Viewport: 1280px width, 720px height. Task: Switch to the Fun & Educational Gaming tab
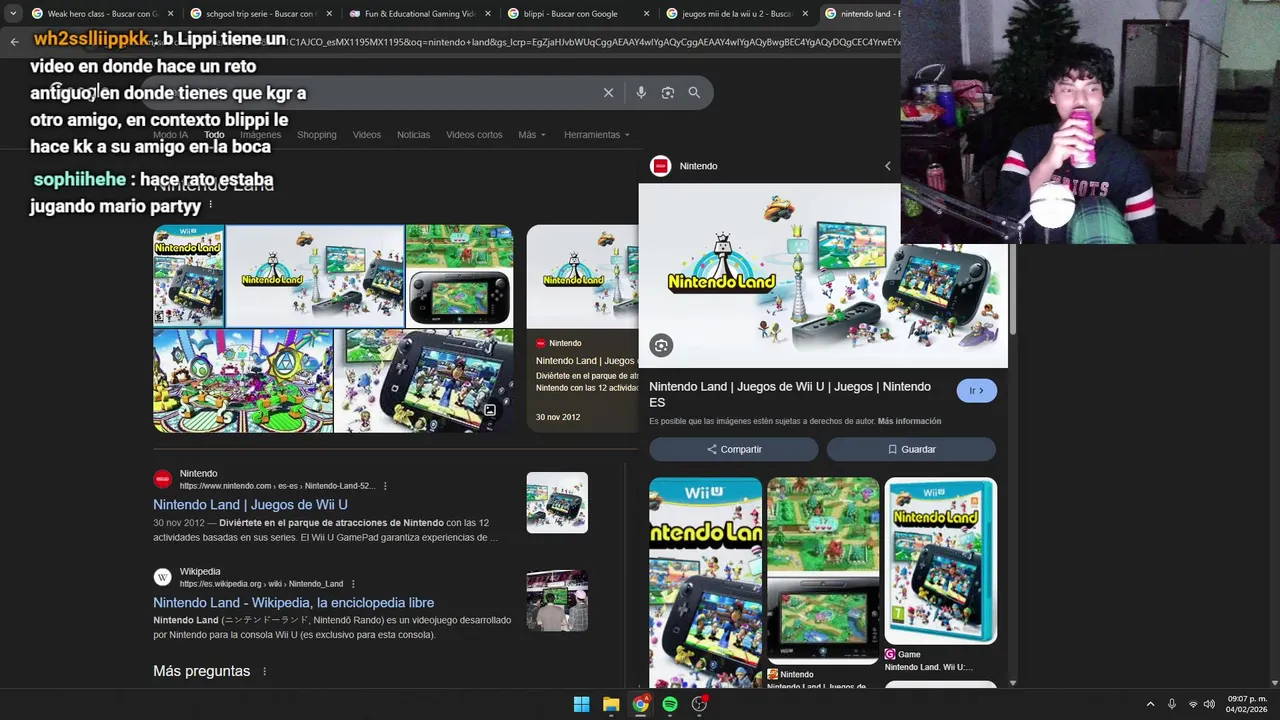coord(418,14)
